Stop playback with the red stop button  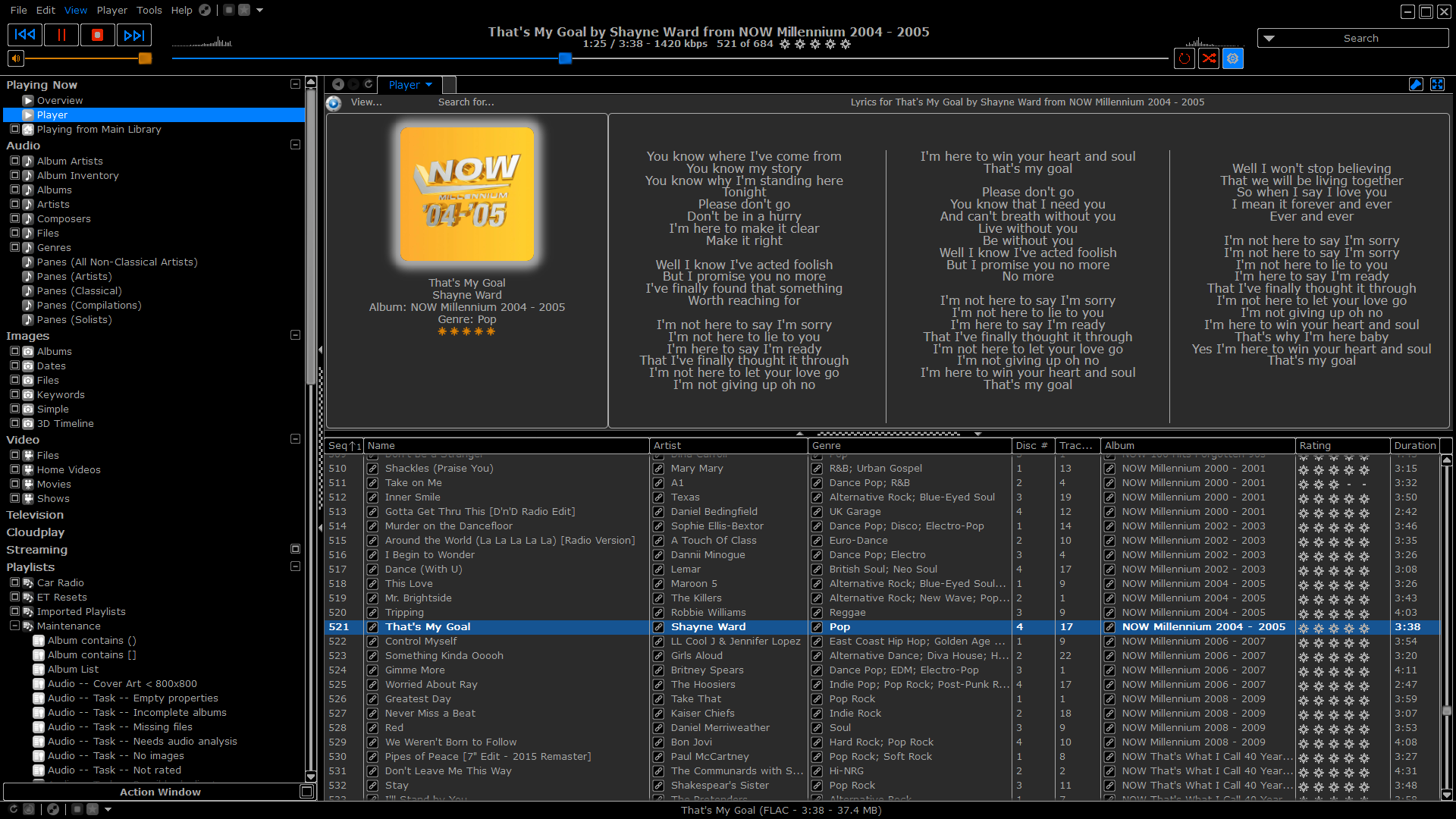tap(97, 35)
